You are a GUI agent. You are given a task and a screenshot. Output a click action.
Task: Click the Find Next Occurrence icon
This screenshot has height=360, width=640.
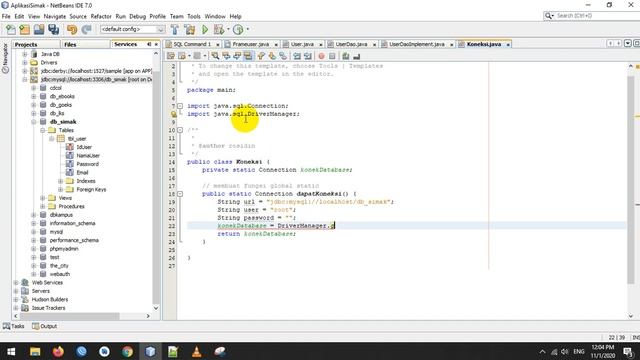tap(237, 56)
